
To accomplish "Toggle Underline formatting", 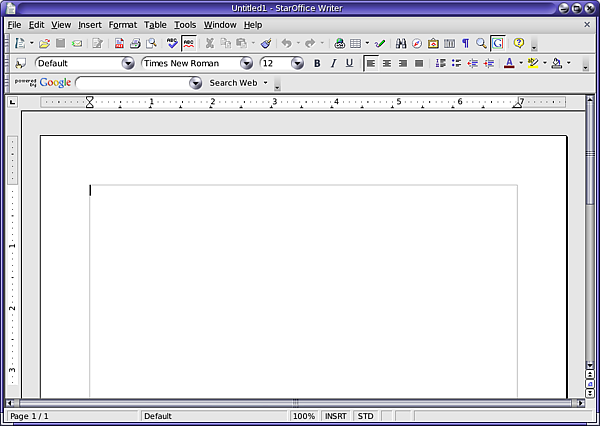I will [349, 63].
